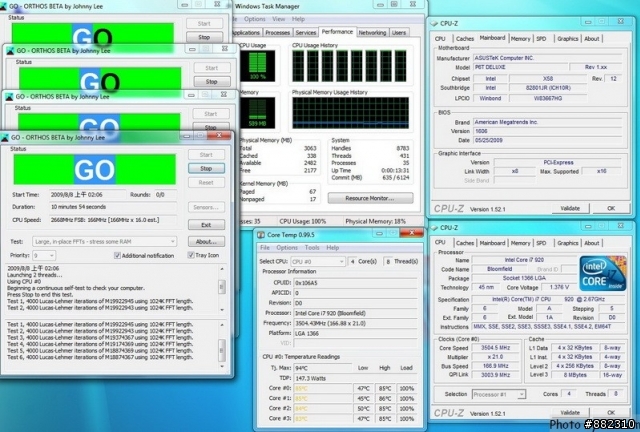Open Help menu in Task Manager

(298, 19)
